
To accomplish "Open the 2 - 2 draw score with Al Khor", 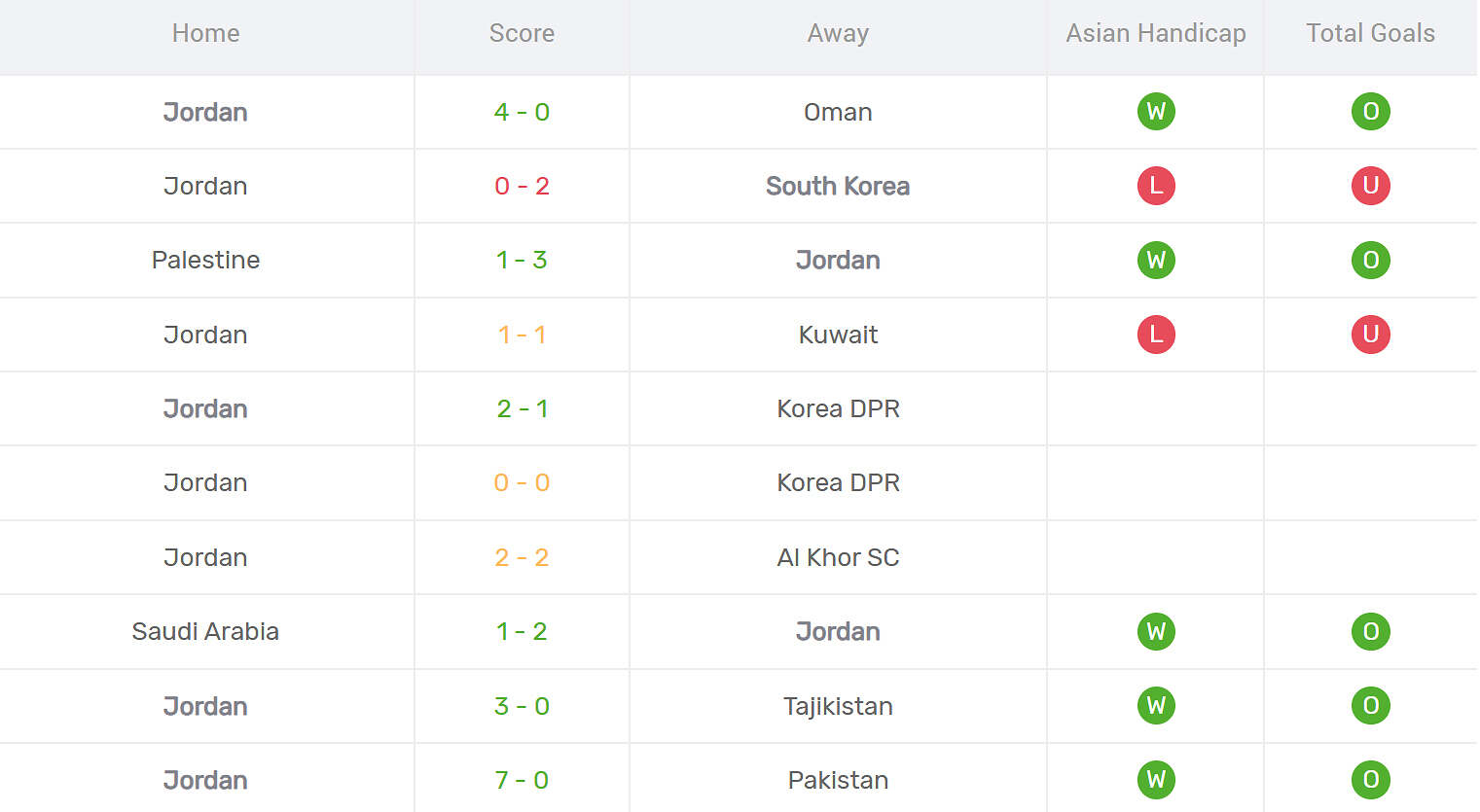I will click(x=522, y=557).
